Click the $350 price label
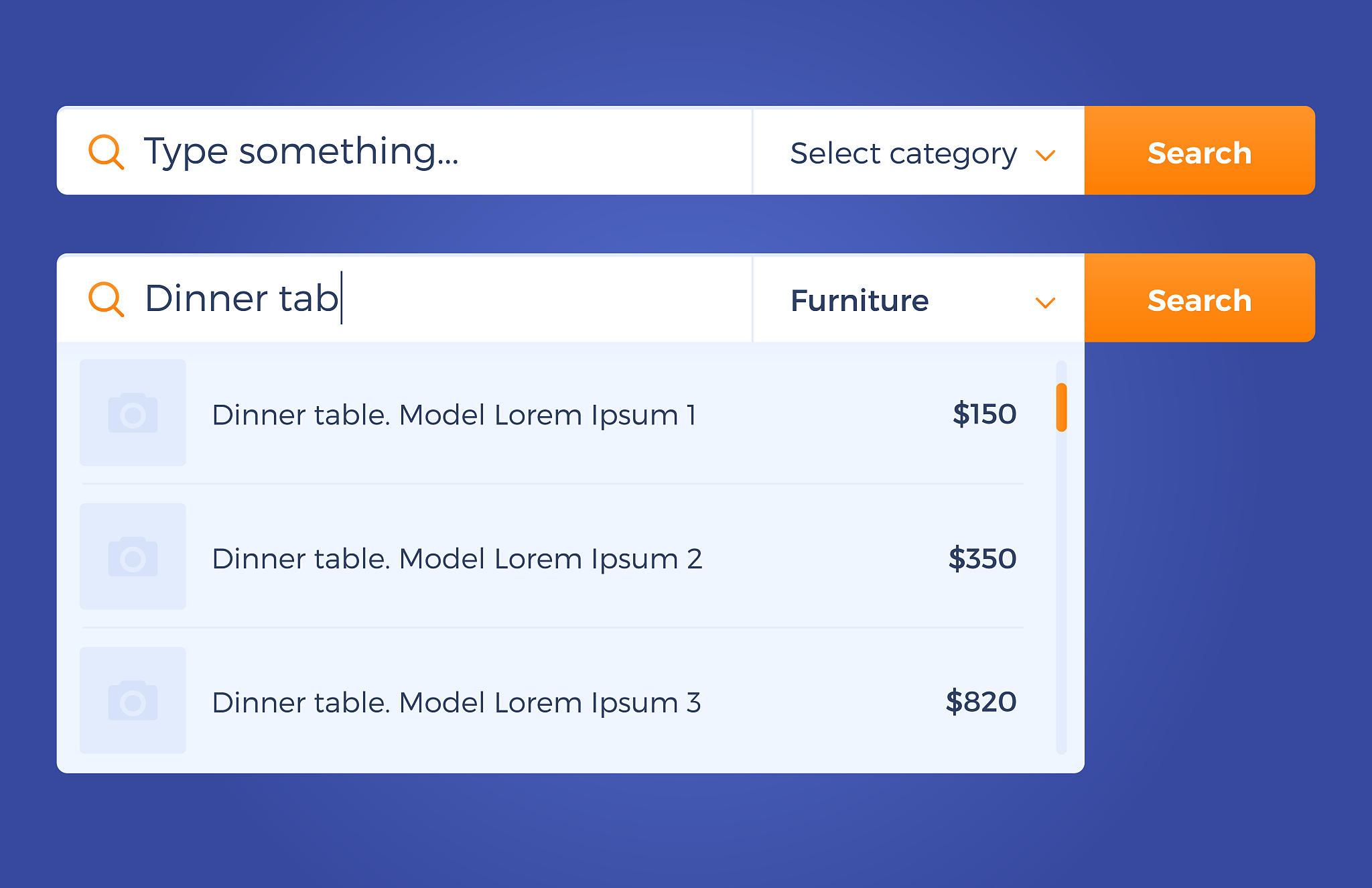Screen dimensions: 1372x888 coord(982,559)
